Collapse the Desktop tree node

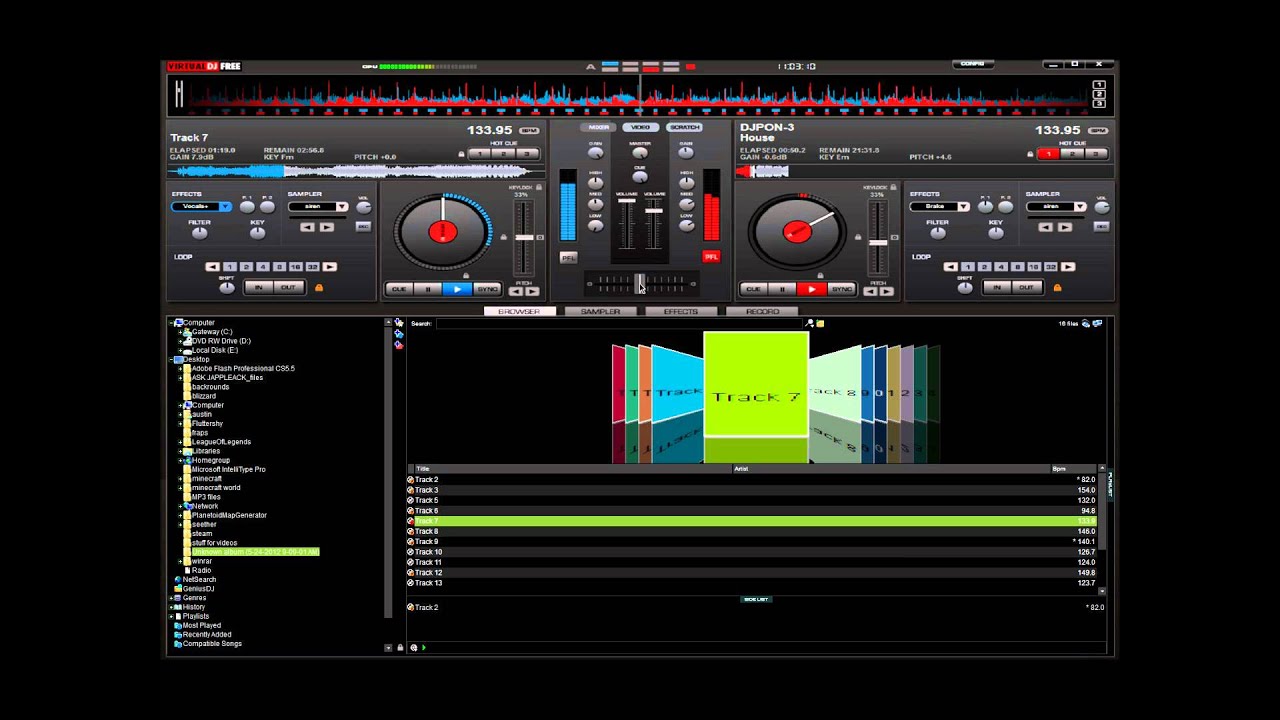(173, 359)
